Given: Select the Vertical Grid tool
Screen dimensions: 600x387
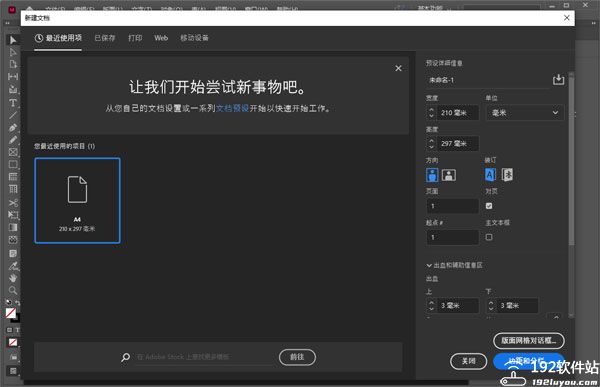Looking at the screenshot, I should pyautogui.click(x=13, y=189).
